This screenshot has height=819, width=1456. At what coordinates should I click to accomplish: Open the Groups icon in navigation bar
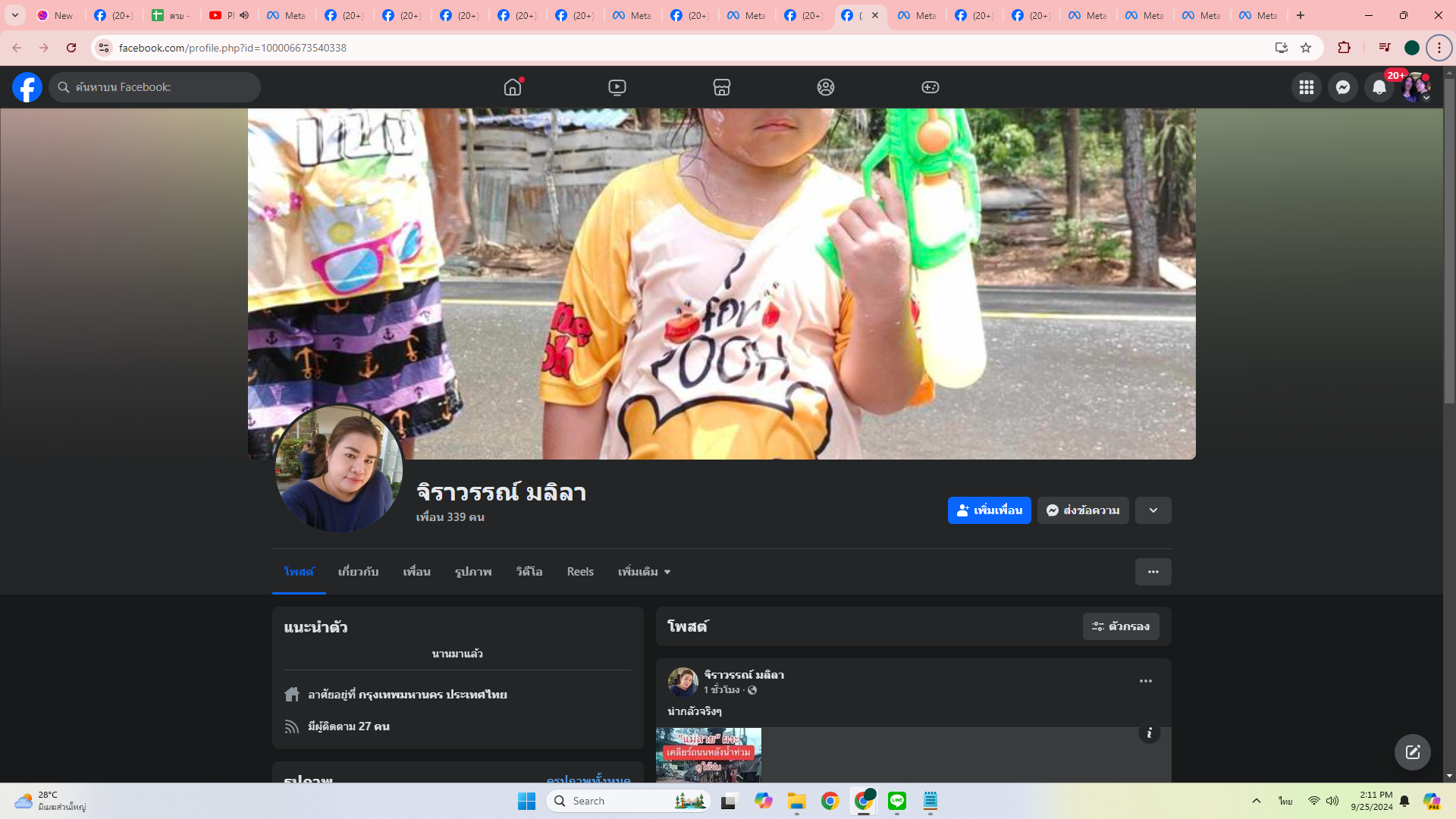(x=826, y=87)
